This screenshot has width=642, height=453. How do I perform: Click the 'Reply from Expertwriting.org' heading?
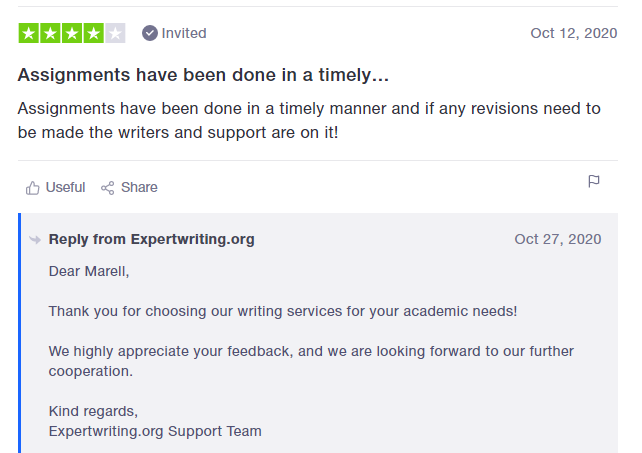click(151, 239)
